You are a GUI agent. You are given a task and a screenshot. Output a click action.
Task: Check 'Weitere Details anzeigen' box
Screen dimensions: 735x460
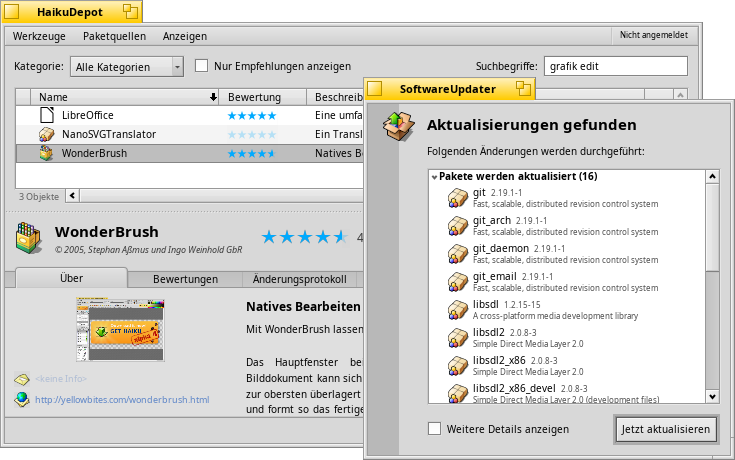[434, 429]
